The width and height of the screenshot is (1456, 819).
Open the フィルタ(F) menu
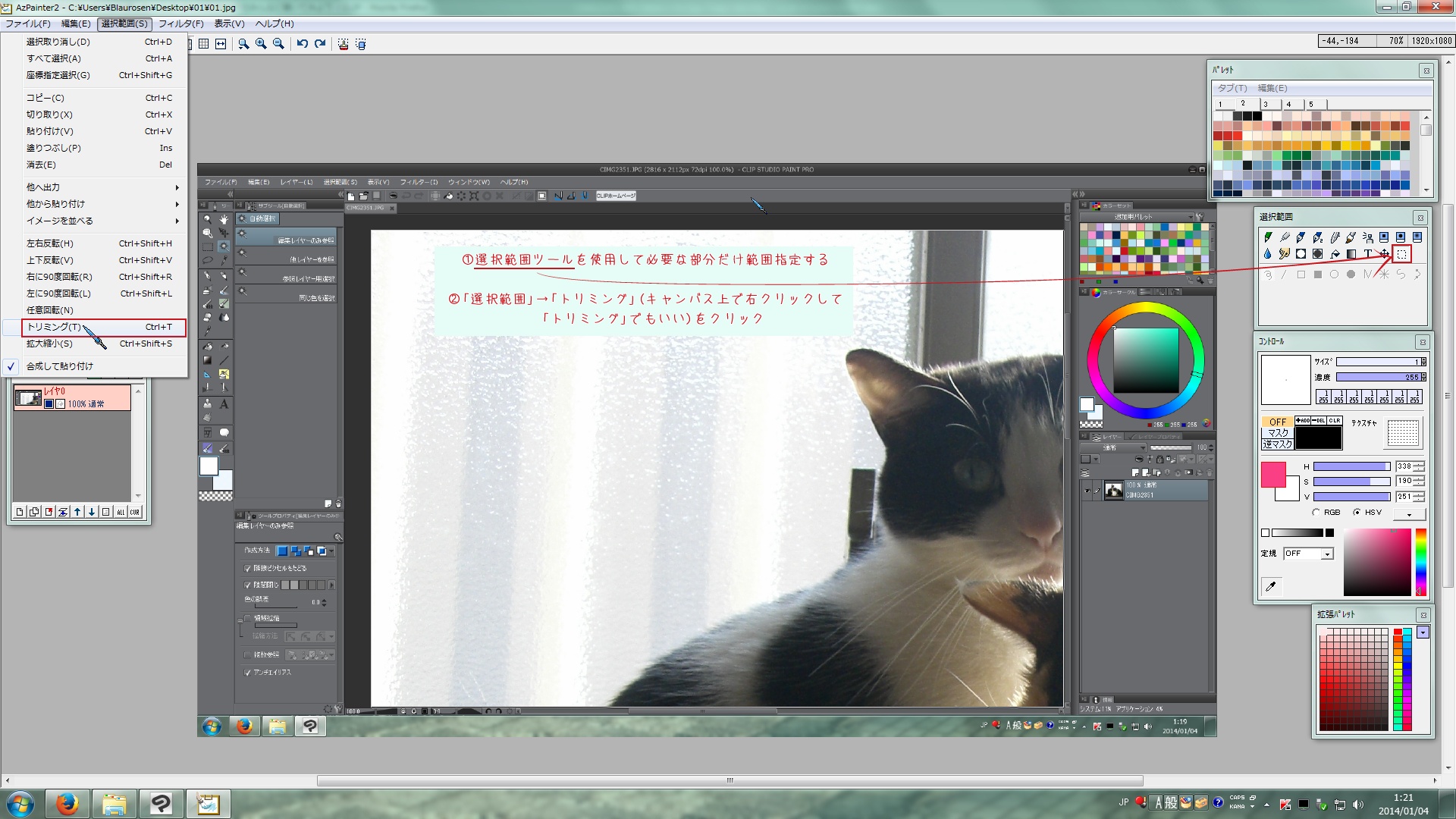pos(180,24)
